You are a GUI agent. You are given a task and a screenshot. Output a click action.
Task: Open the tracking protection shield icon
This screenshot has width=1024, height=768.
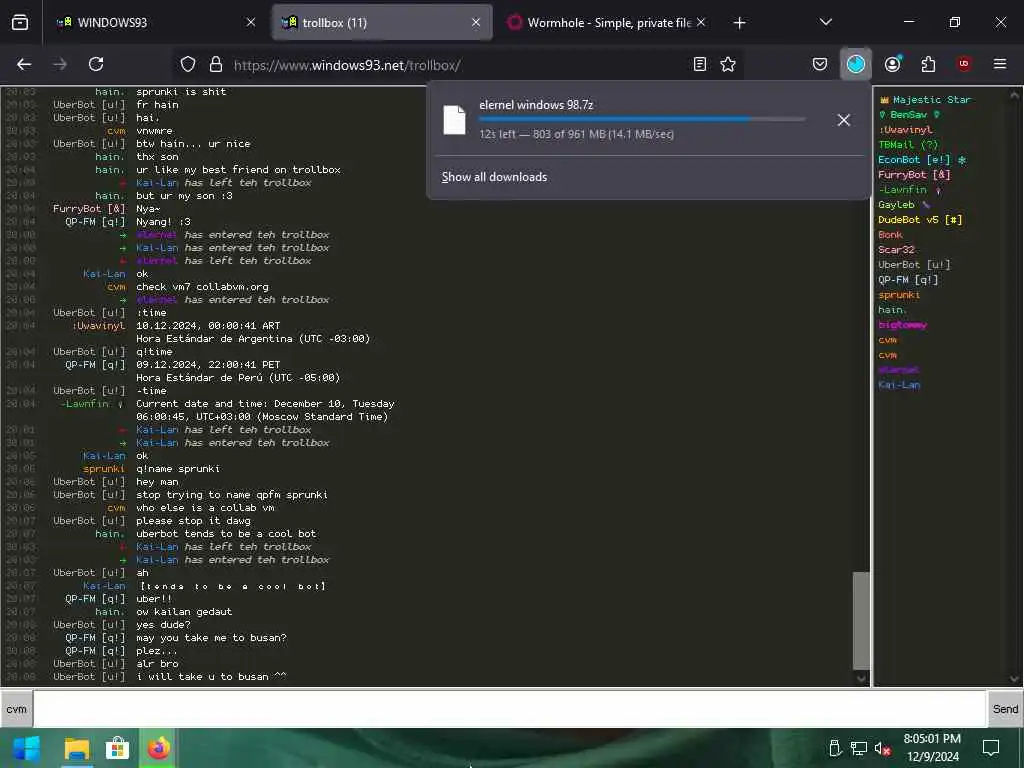click(x=188, y=64)
